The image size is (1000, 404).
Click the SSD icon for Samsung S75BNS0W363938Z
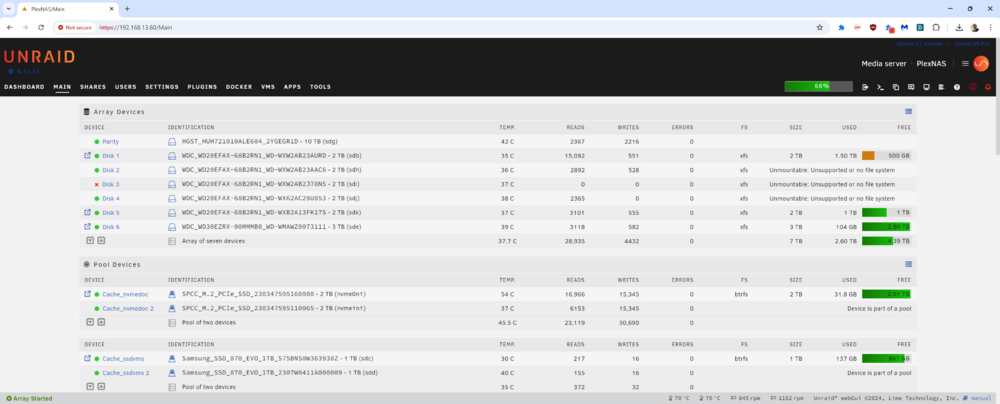pyautogui.click(x=172, y=359)
